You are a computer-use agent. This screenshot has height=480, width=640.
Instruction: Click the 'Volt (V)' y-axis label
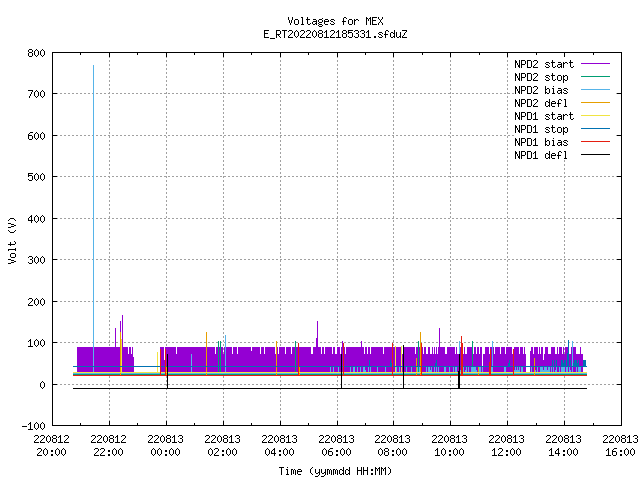(x=12, y=240)
